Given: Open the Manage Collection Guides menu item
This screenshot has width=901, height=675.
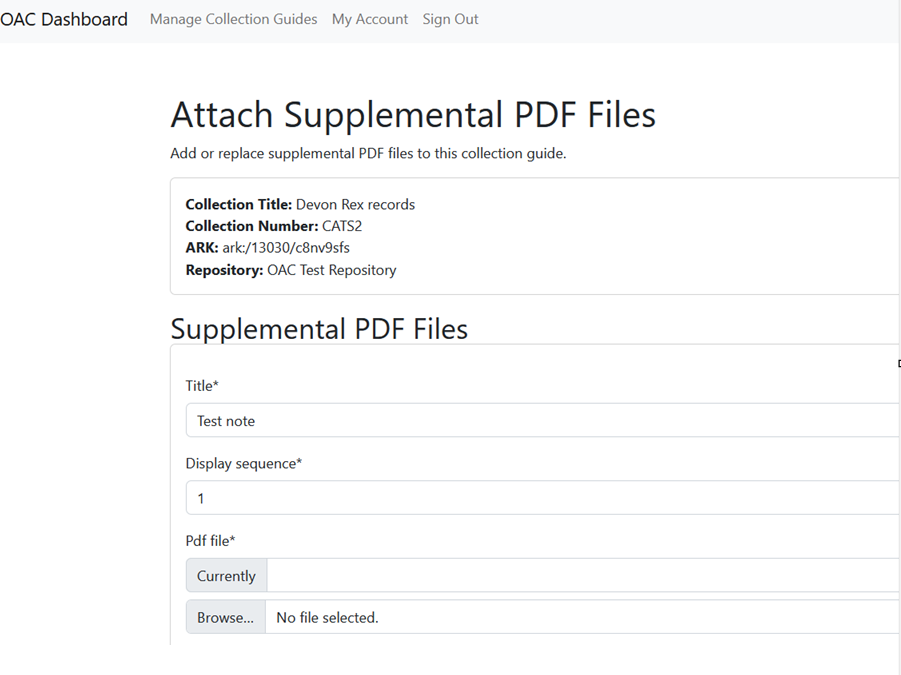Looking at the screenshot, I should 233,19.
